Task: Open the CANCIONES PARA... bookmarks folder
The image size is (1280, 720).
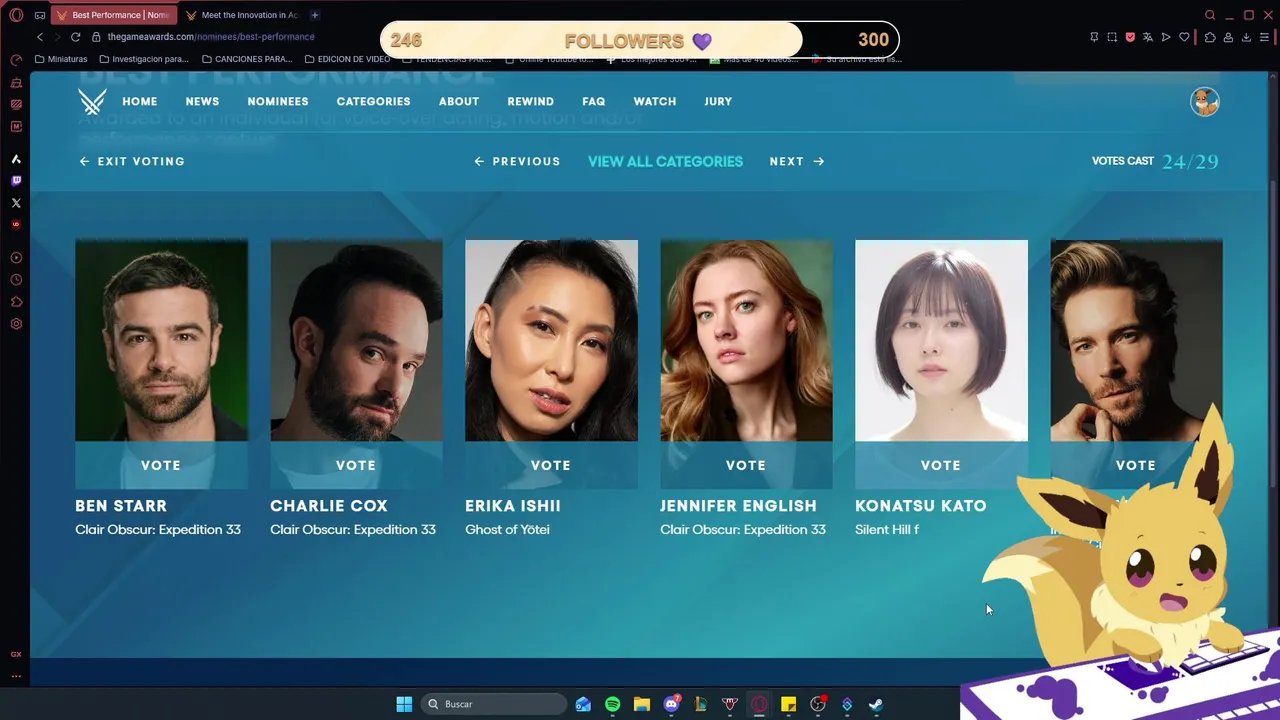Action: click(247, 59)
